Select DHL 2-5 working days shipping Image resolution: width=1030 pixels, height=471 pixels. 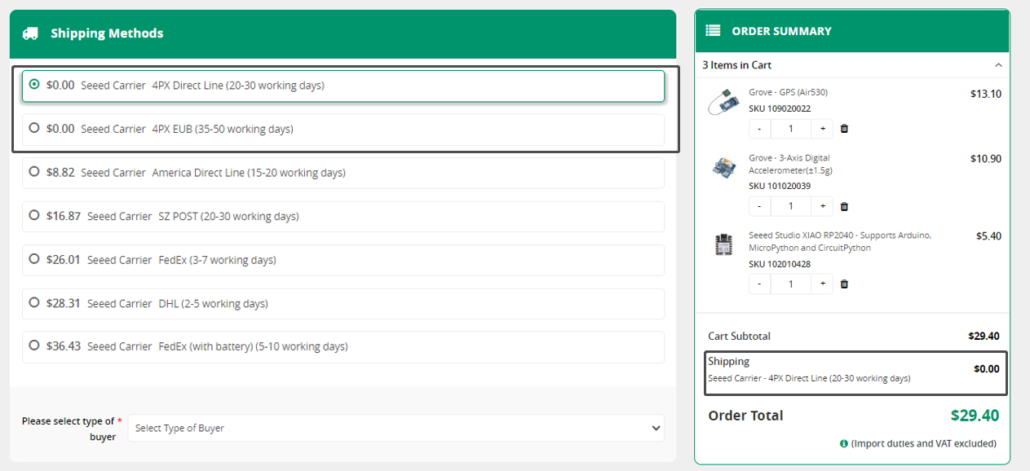coord(35,303)
